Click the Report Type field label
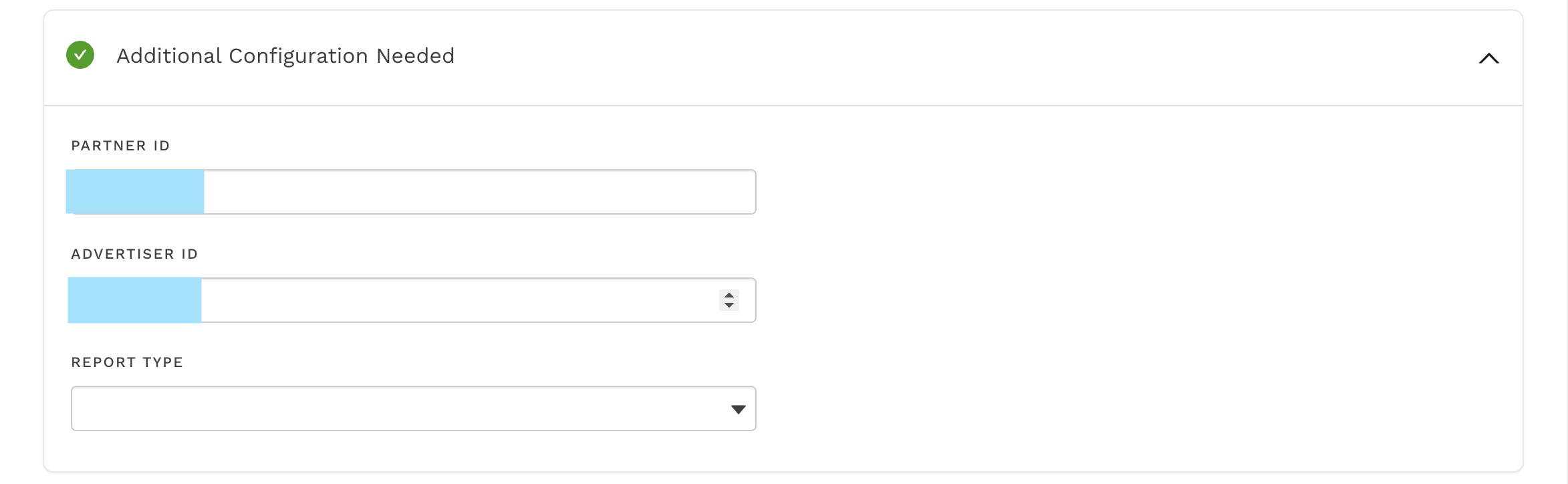The width and height of the screenshot is (1568, 484). (x=127, y=362)
